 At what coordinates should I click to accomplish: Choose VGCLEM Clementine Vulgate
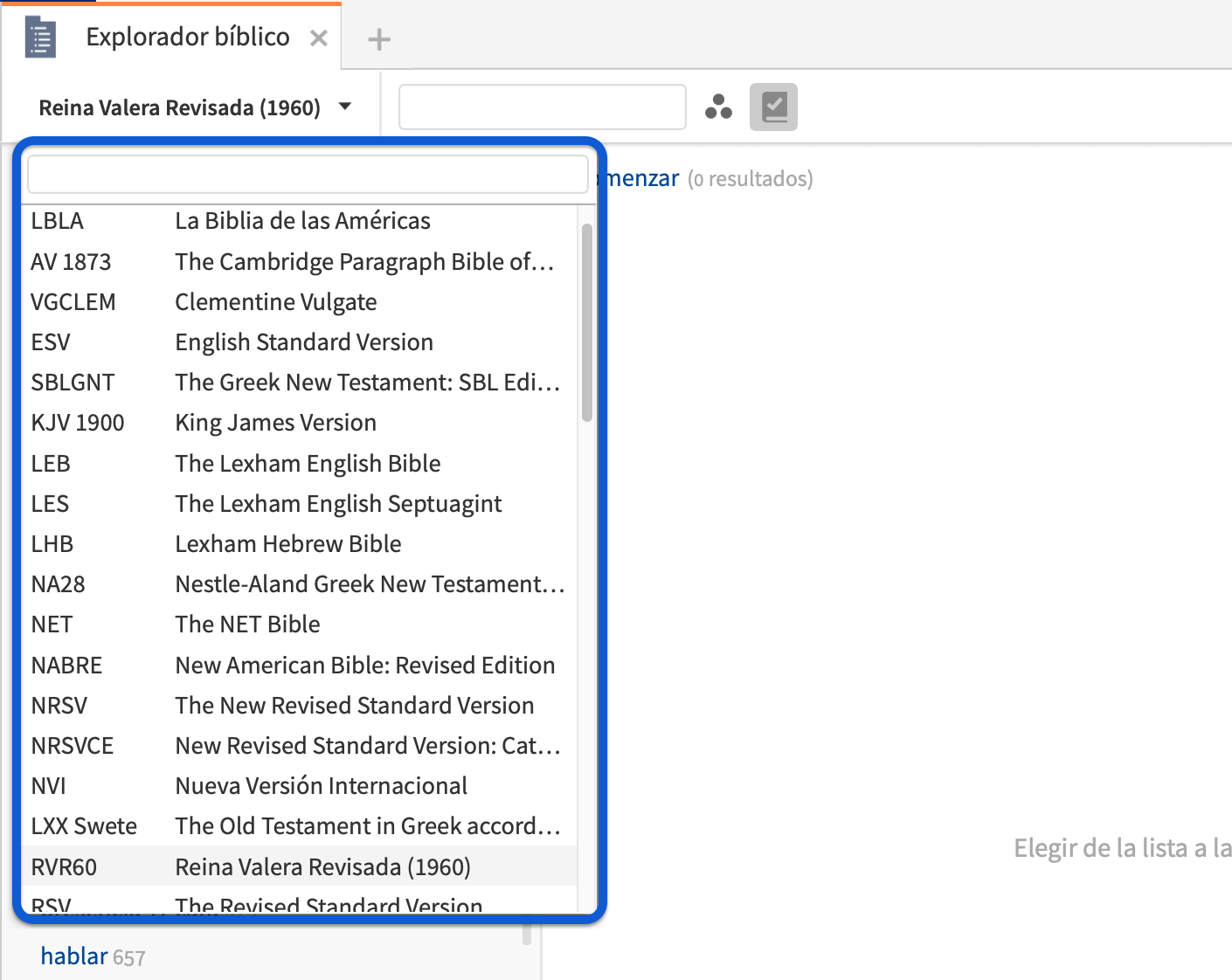click(x=299, y=301)
